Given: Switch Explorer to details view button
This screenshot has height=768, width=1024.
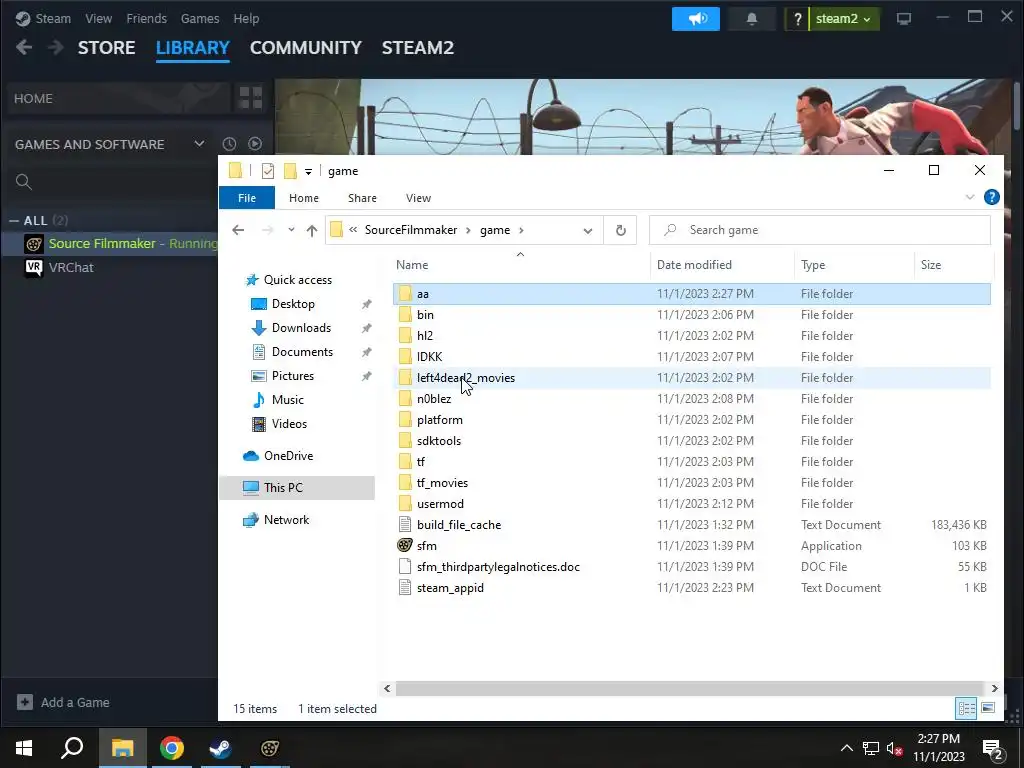Looking at the screenshot, I should pos(967,708).
